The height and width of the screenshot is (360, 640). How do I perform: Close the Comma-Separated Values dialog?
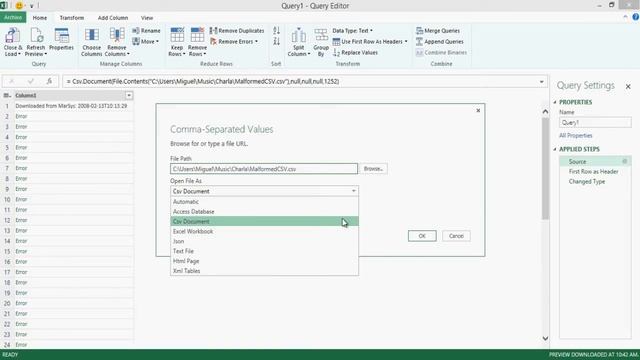pyautogui.click(x=478, y=110)
